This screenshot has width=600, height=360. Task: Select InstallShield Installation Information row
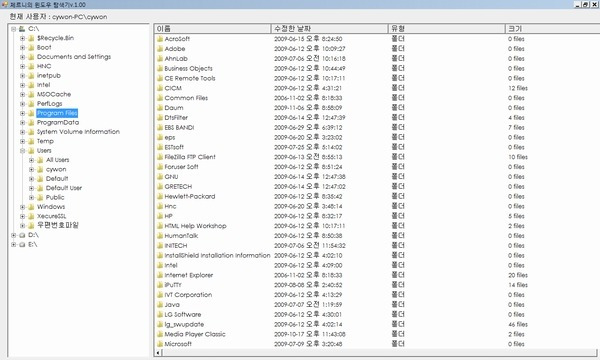point(377,256)
